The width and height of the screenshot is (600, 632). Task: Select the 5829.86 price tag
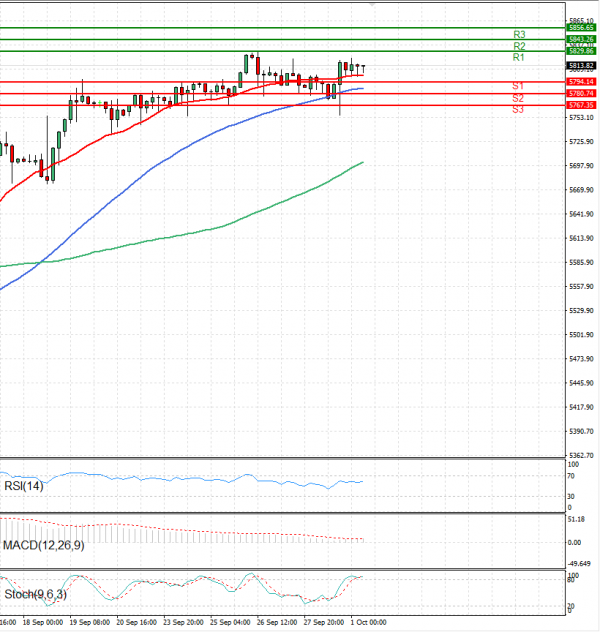click(x=581, y=51)
